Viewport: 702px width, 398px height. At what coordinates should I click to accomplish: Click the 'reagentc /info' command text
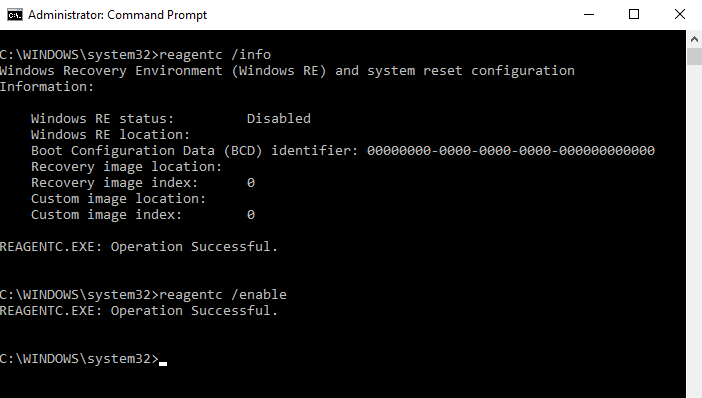tap(215, 55)
